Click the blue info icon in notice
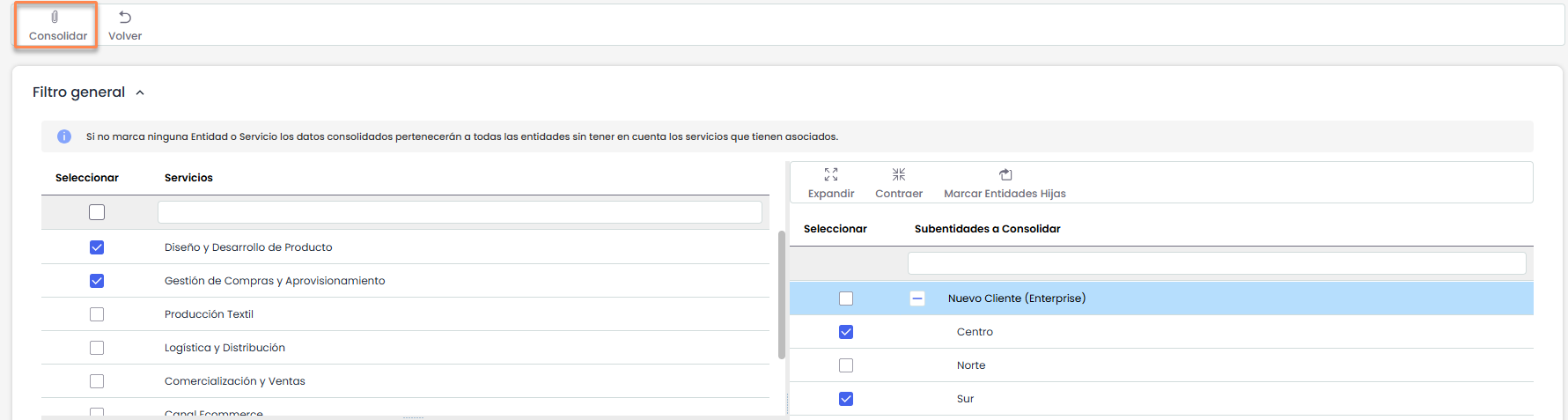Image resolution: width=1568 pixels, height=420 pixels. pos(64,136)
